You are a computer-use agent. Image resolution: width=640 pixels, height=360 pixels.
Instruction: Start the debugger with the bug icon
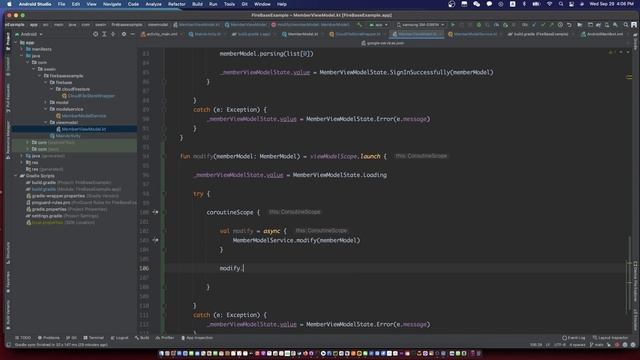(x=479, y=25)
